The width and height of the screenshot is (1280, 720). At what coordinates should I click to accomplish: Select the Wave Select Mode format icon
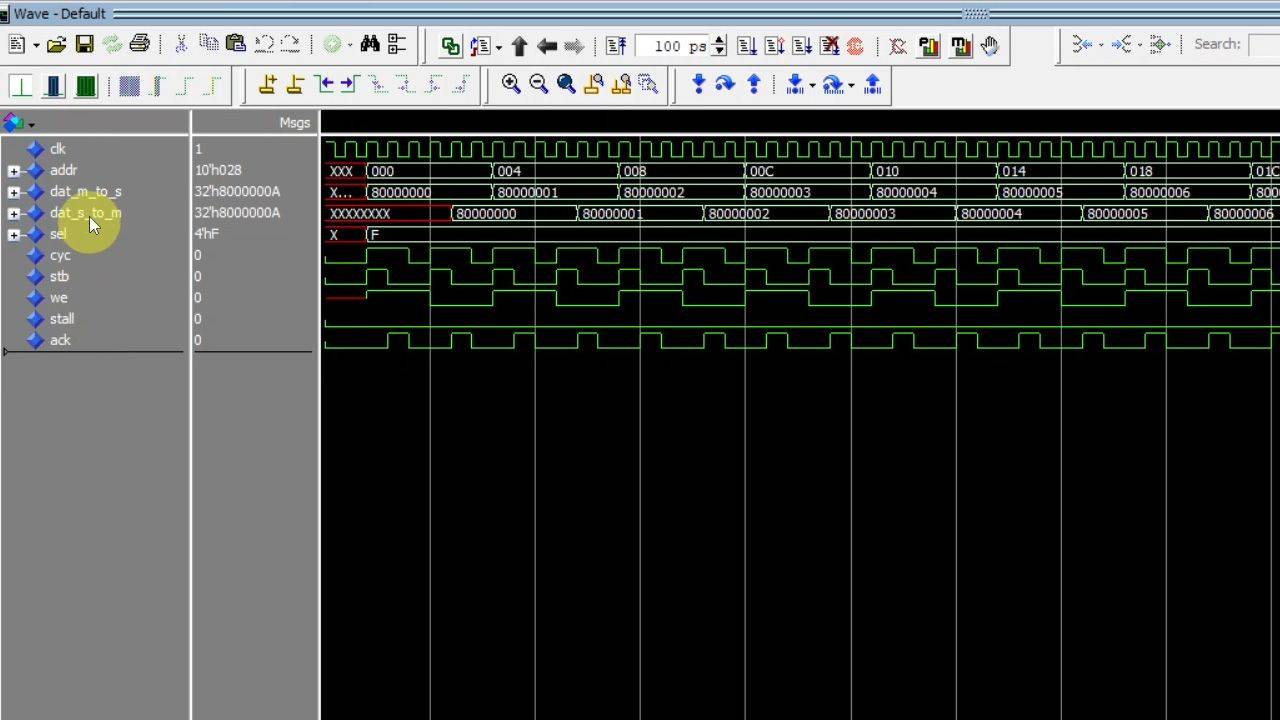pyautogui.click(x=21, y=86)
